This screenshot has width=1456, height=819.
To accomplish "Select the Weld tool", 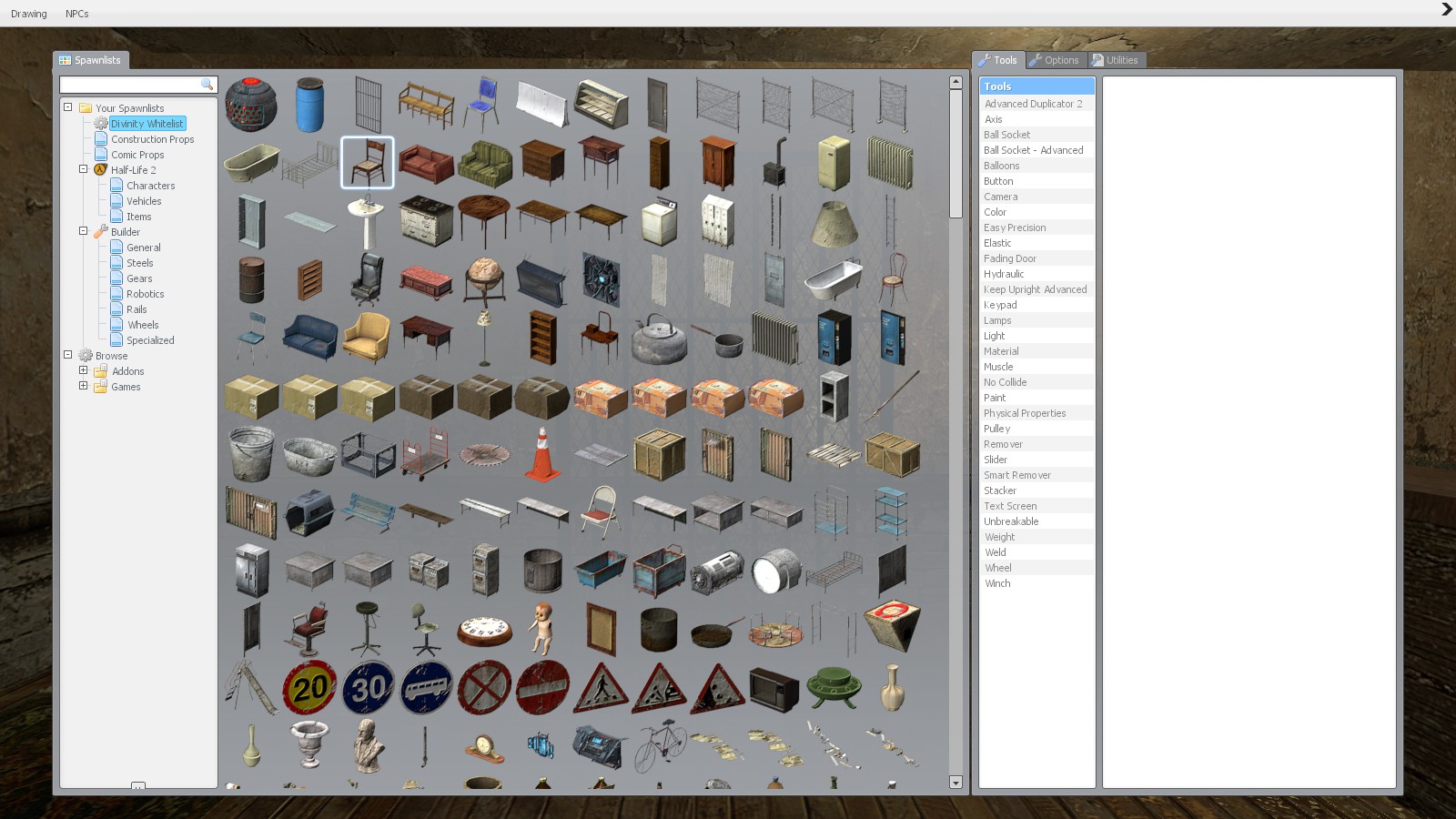I will (x=1036, y=552).
